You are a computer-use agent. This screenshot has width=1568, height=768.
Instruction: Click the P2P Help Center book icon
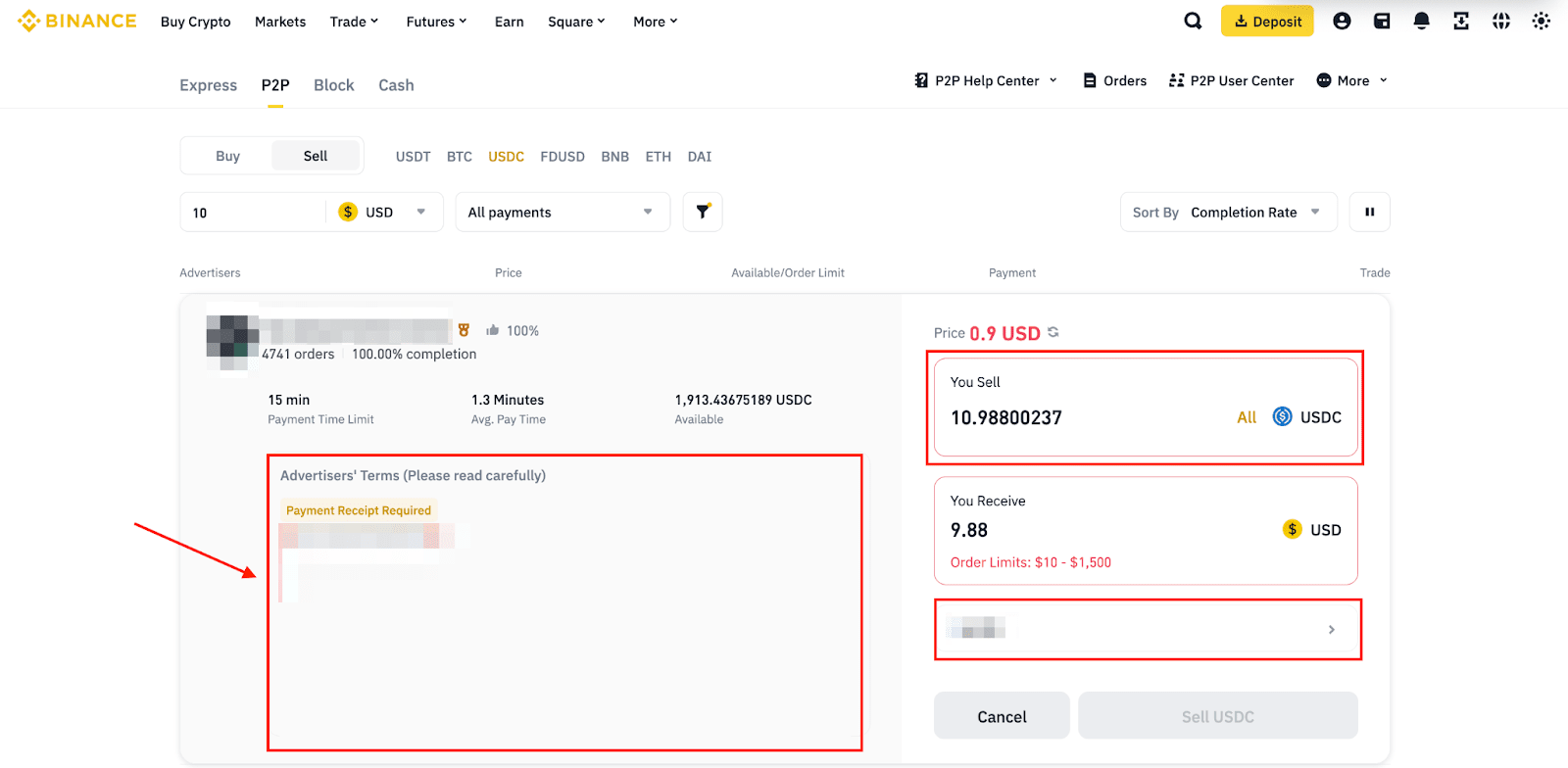click(921, 80)
